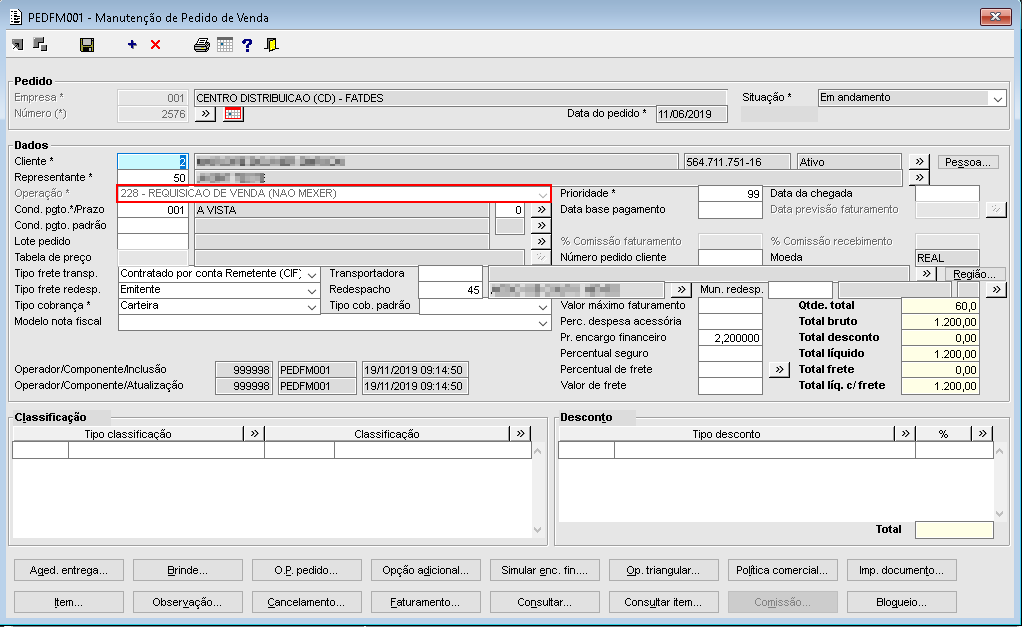Screen dimensions: 1022x627
Task: Click the Consultar... button
Action: [x=545, y=602]
